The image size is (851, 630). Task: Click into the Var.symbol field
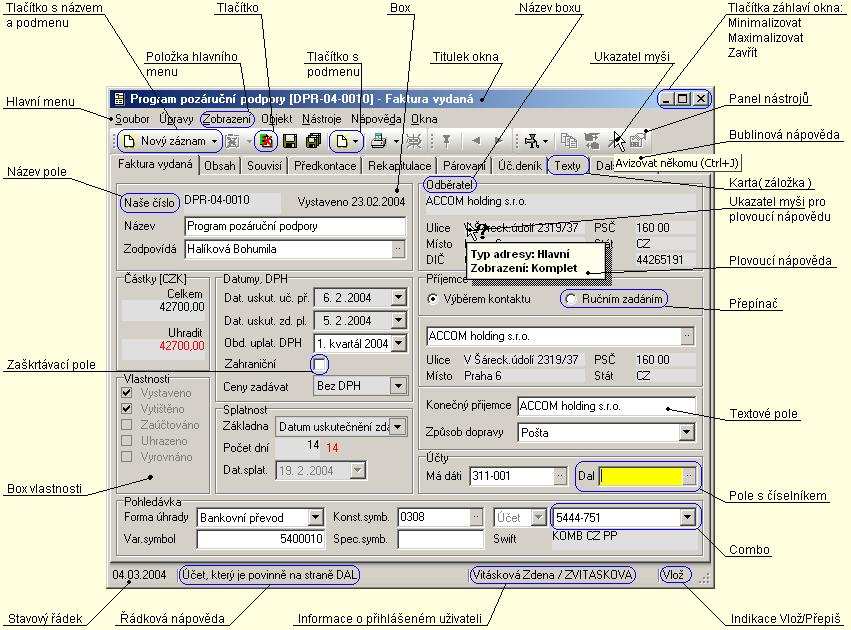[261, 539]
